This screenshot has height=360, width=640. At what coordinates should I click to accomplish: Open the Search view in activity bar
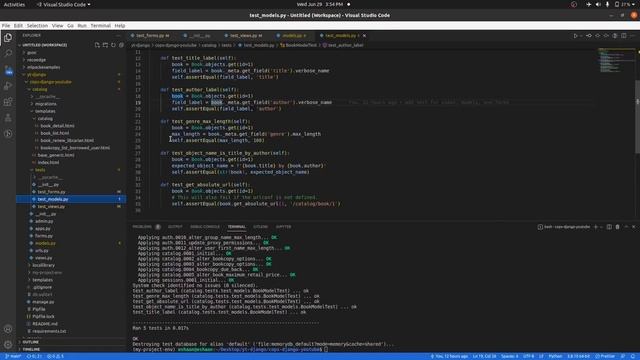(x=8, y=53)
